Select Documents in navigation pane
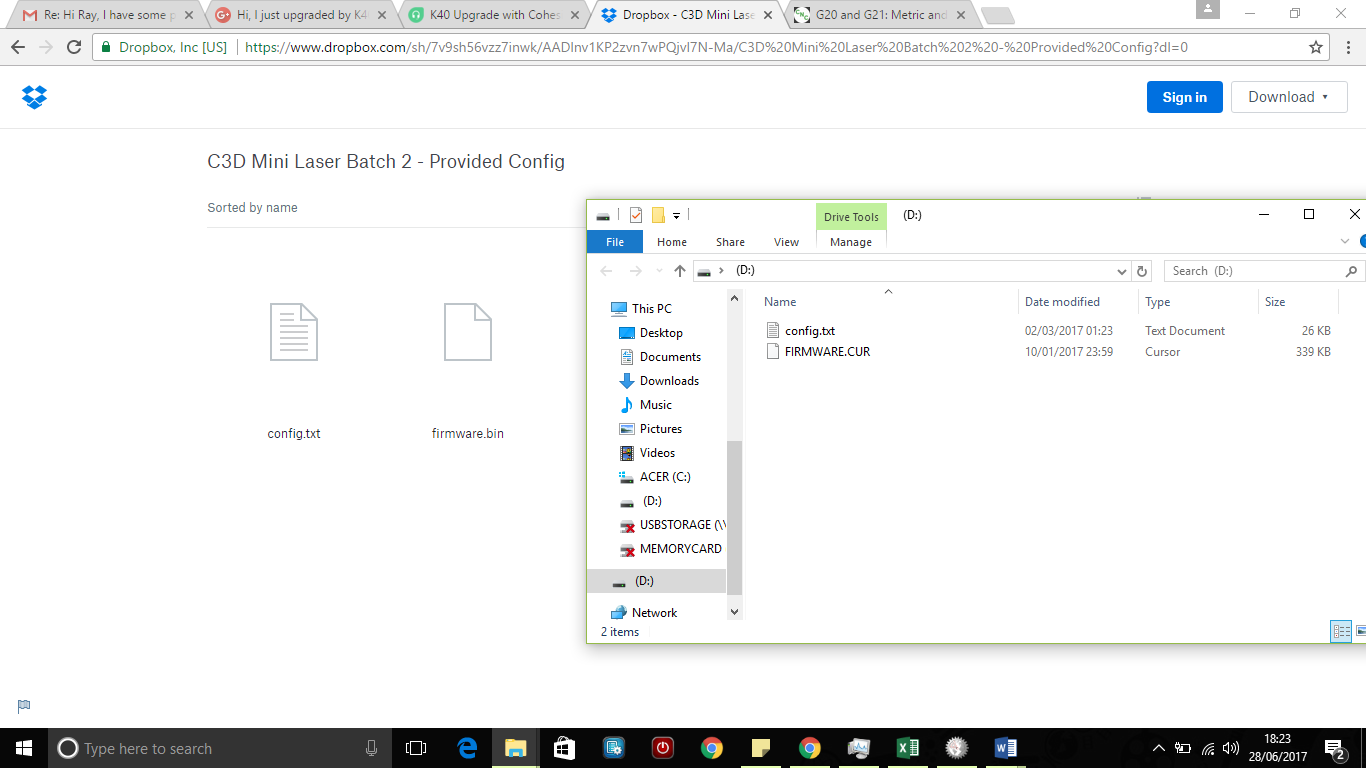 click(660, 357)
